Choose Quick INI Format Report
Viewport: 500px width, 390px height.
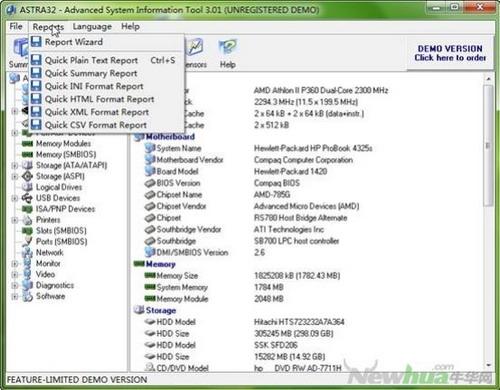pyautogui.click(x=107, y=86)
